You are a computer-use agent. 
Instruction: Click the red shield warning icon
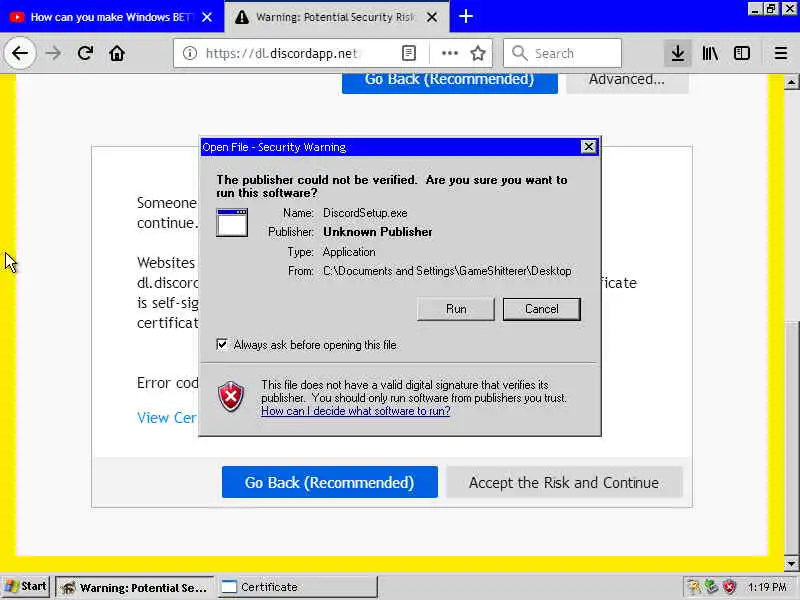click(231, 396)
